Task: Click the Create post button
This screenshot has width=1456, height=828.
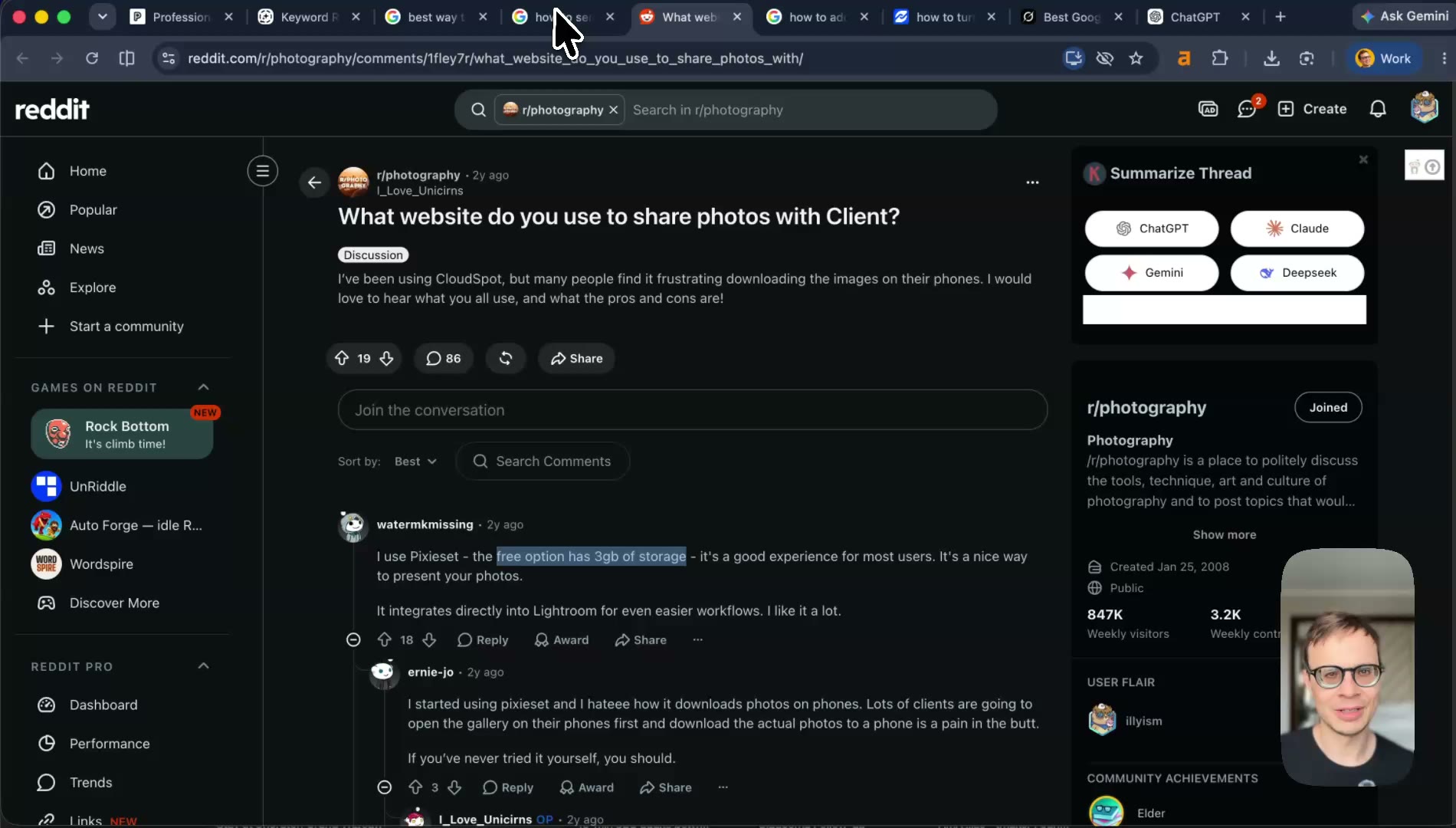Action: [1312, 109]
